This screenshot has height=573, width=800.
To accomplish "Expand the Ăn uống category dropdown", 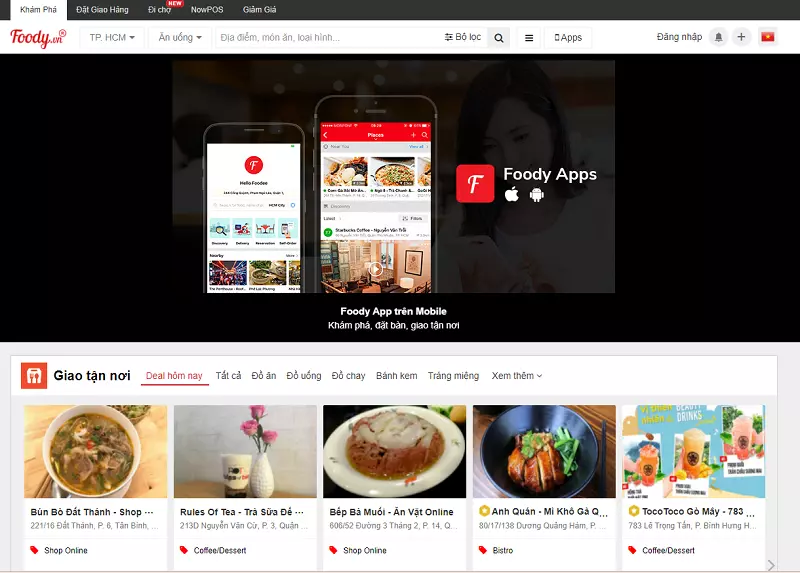I will click(x=180, y=38).
